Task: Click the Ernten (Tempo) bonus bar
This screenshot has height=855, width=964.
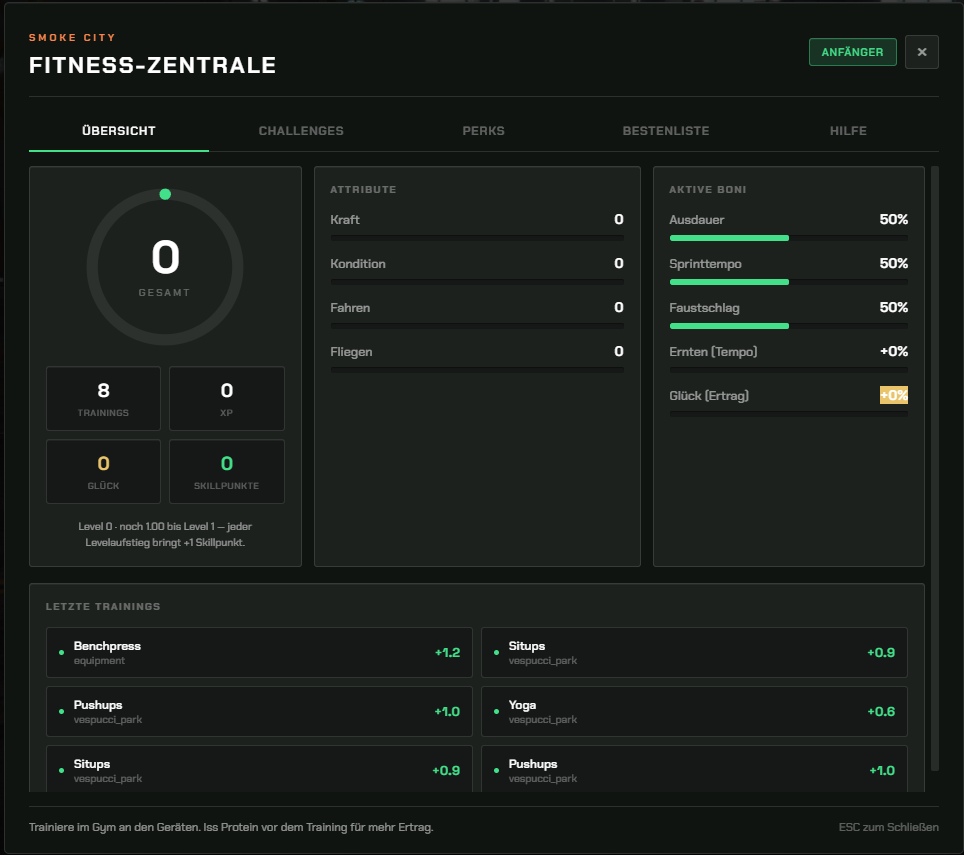Action: pyautogui.click(x=788, y=370)
